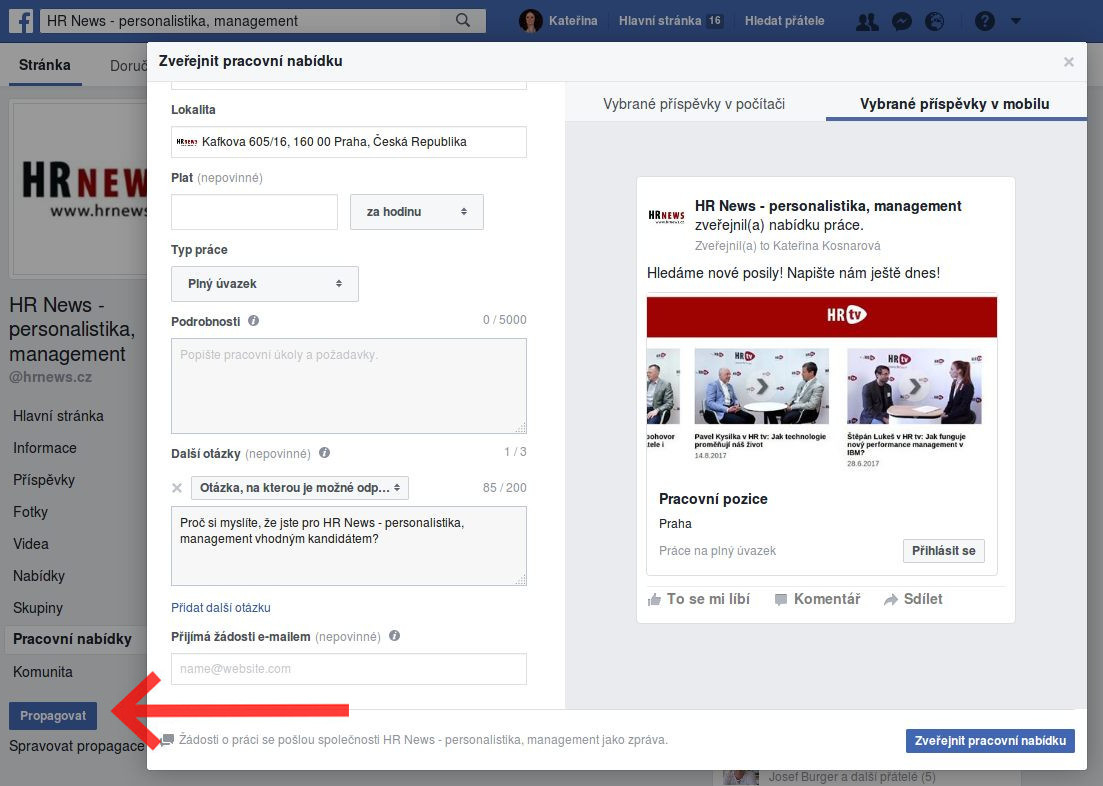Select the Stránka tab

click(45, 65)
